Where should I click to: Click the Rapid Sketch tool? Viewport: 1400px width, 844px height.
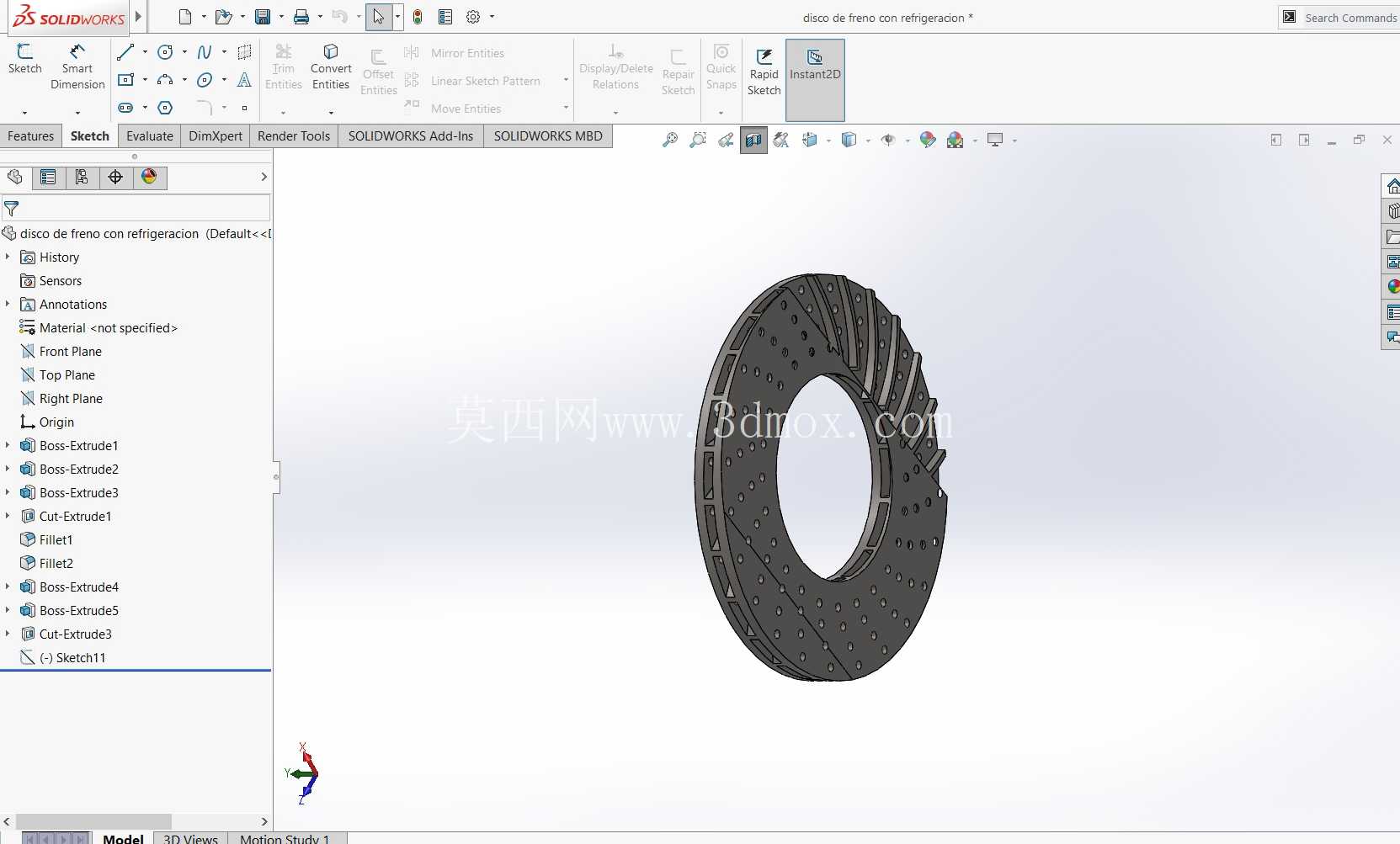click(764, 73)
